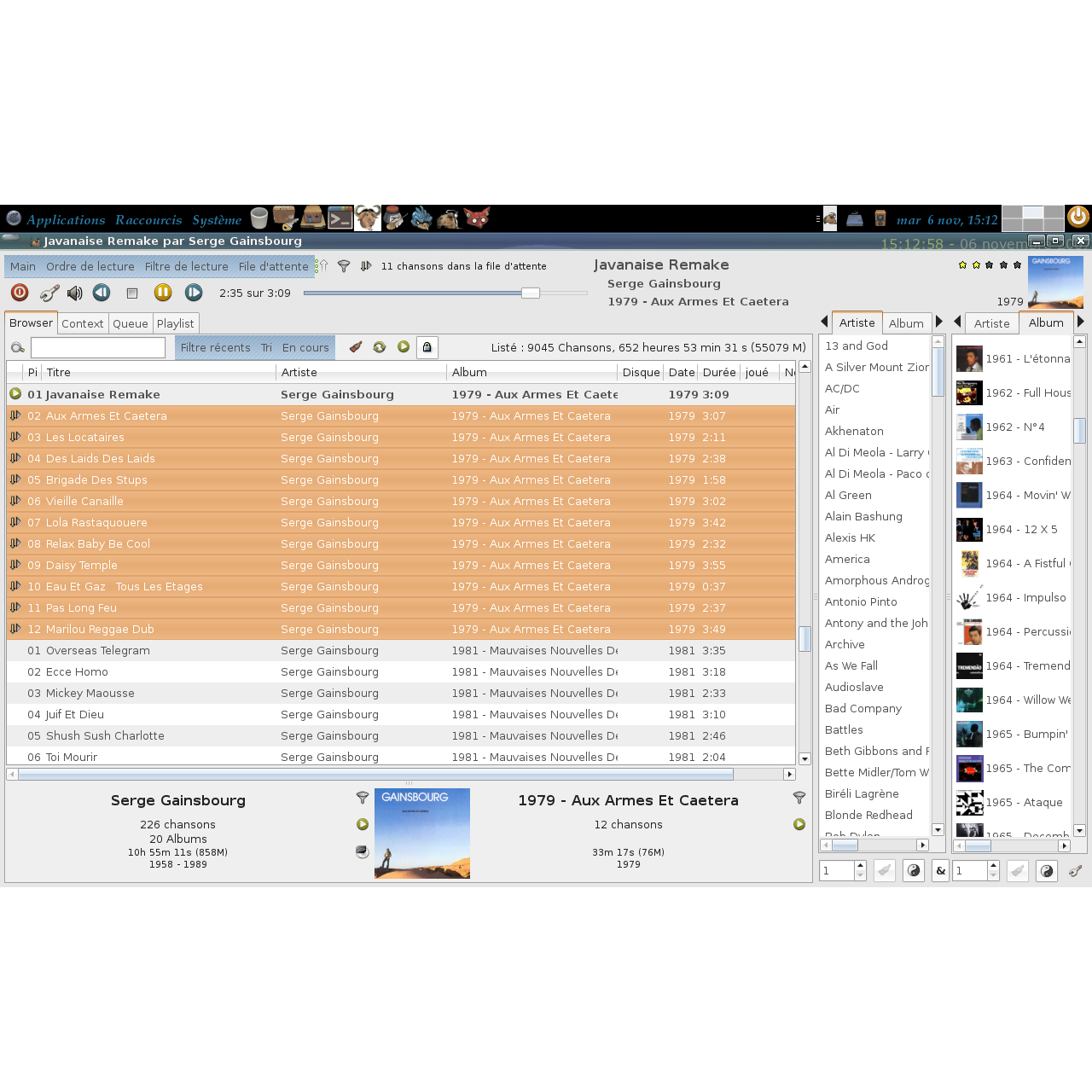
Task: Pause the current track with the pause button
Action: click(x=163, y=293)
